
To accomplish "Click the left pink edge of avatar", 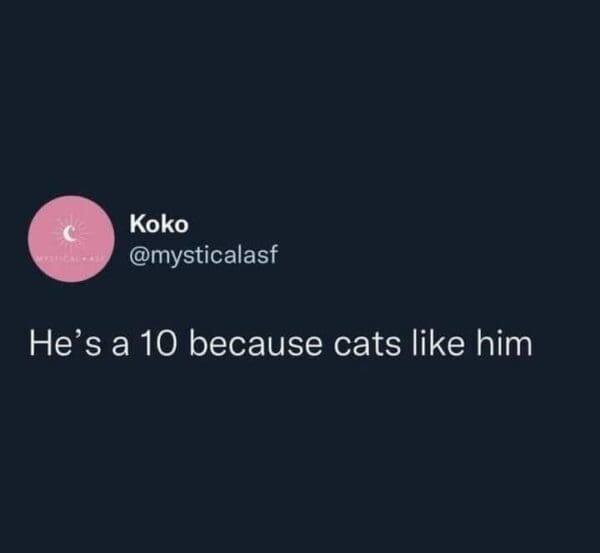I will [x=36, y=241].
